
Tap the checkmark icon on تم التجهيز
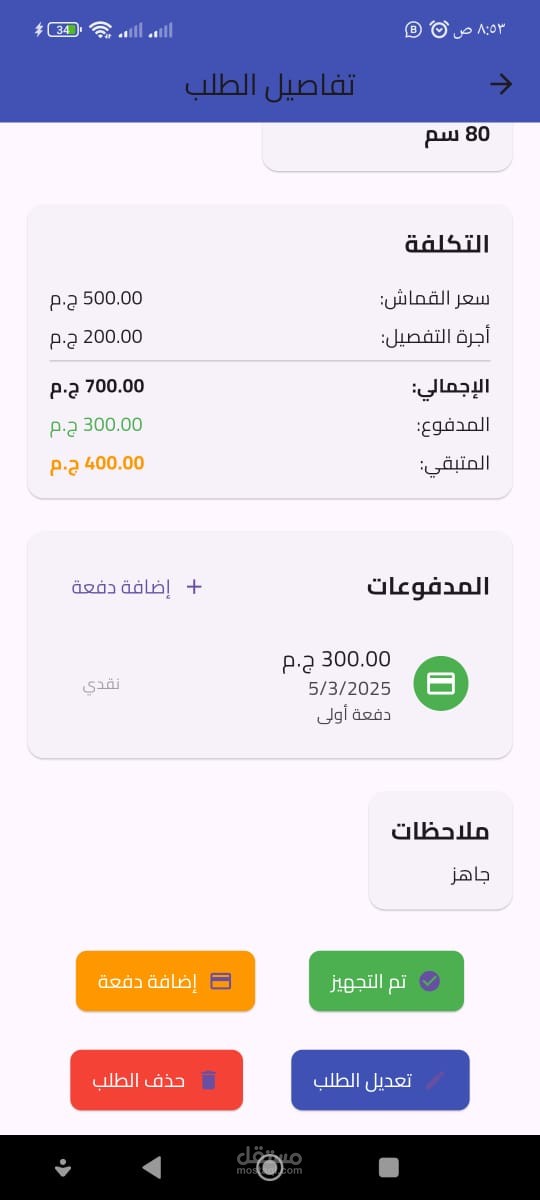429,981
